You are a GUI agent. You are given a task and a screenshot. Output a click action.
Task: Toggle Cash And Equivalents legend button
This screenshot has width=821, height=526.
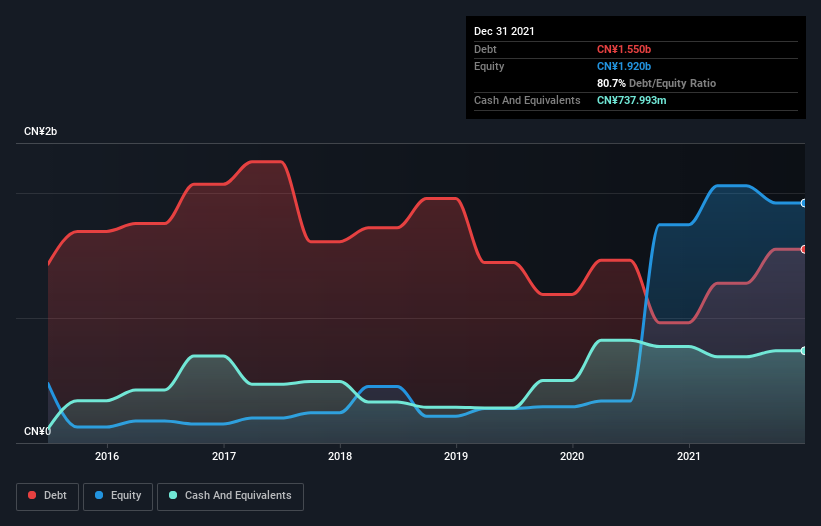(x=230, y=496)
